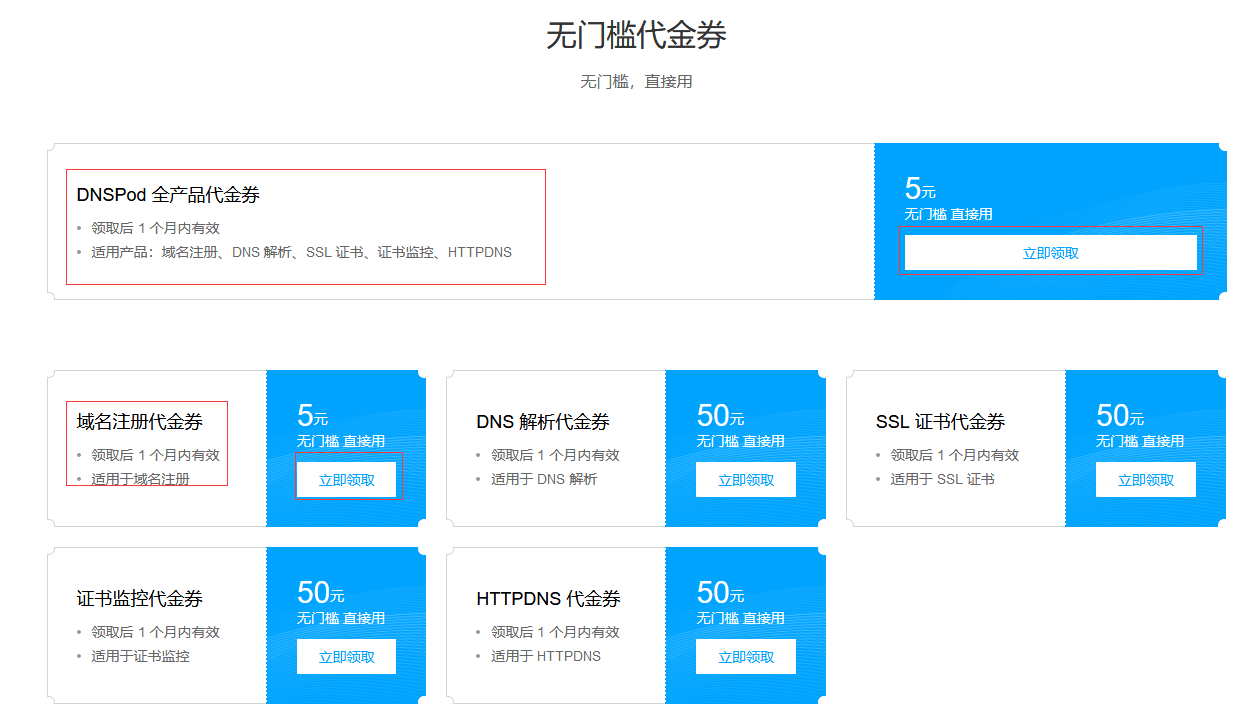Viewport: 1257px width, 723px height.
Task: Click 立即领取 on DNS 解析代金券 card
Action: (x=746, y=480)
